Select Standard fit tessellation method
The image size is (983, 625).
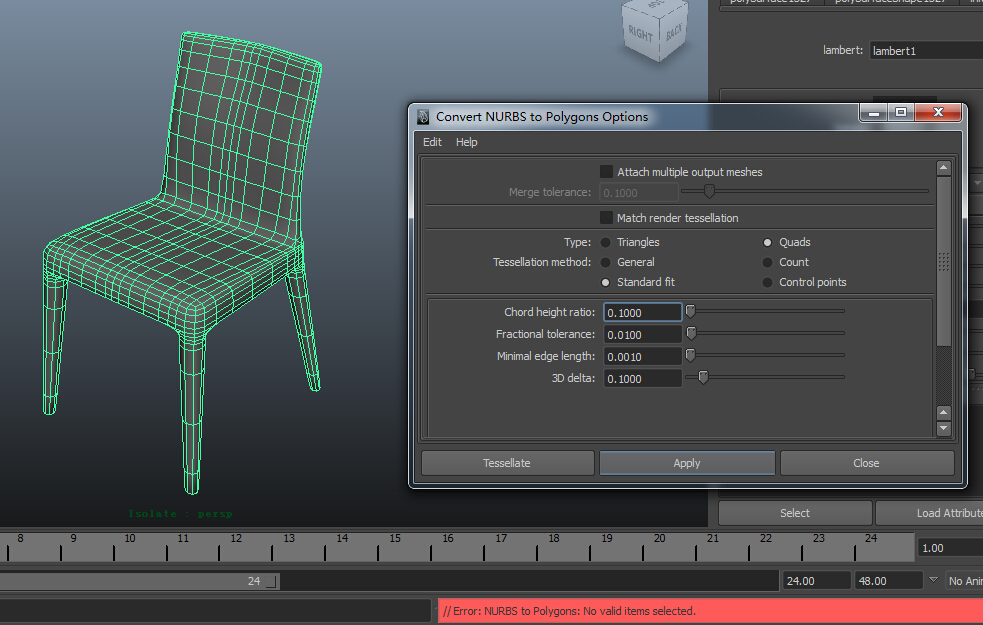tap(606, 283)
